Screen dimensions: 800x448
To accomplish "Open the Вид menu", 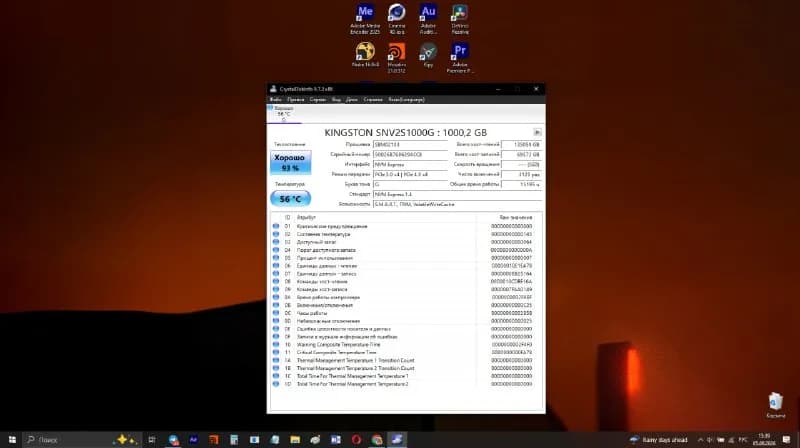I will click(x=336, y=99).
